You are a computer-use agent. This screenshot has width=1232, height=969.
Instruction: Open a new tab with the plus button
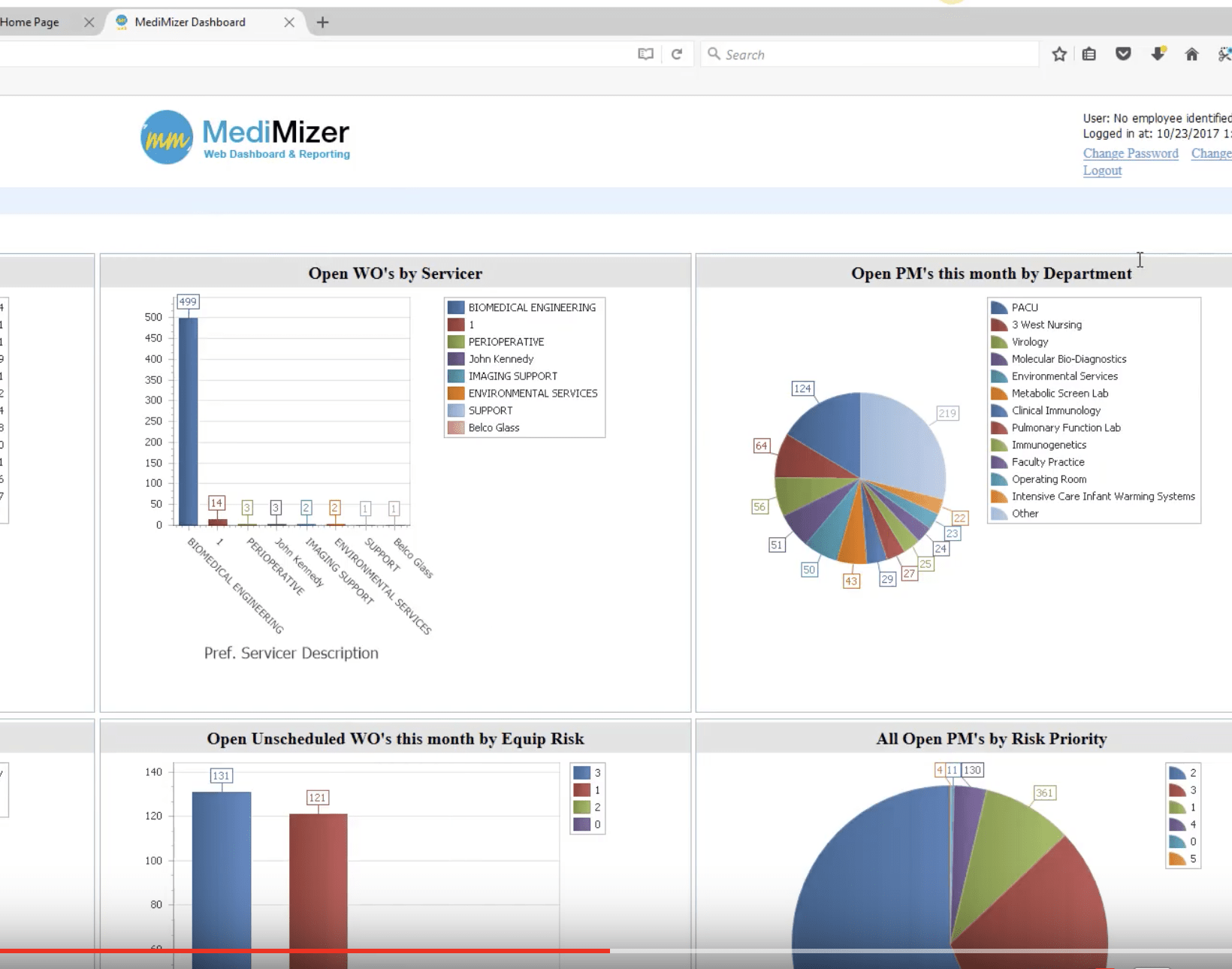[323, 22]
